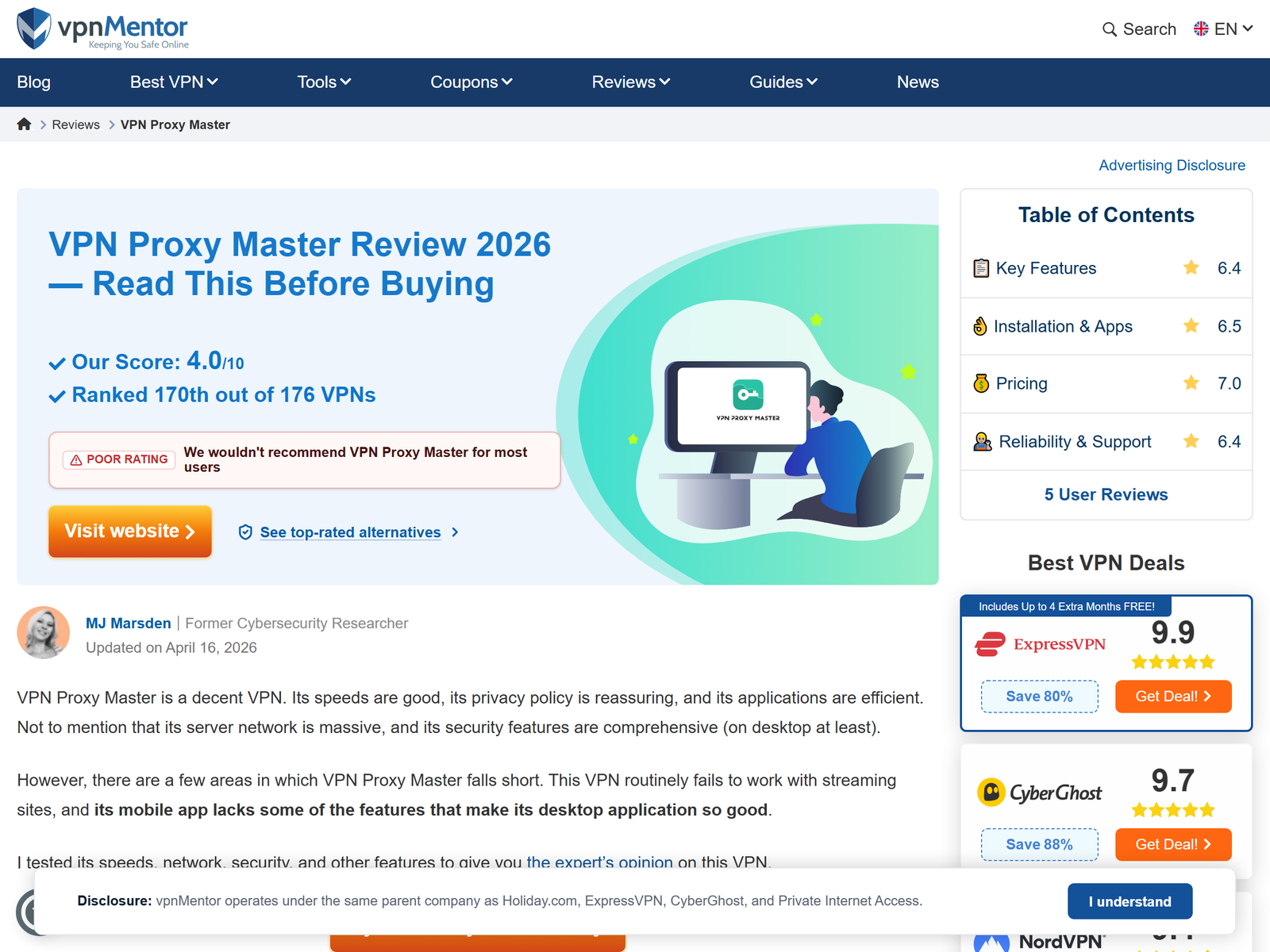This screenshot has height=952, width=1270.
Task: Open the expert's opinion link
Action: (x=599, y=862)
